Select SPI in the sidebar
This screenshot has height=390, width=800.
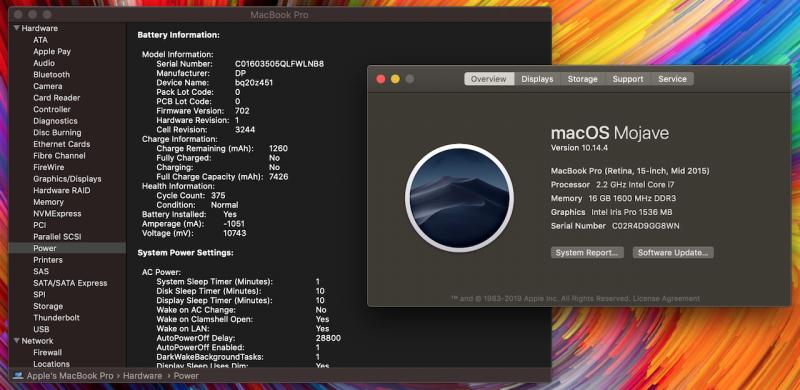(39, 295)
